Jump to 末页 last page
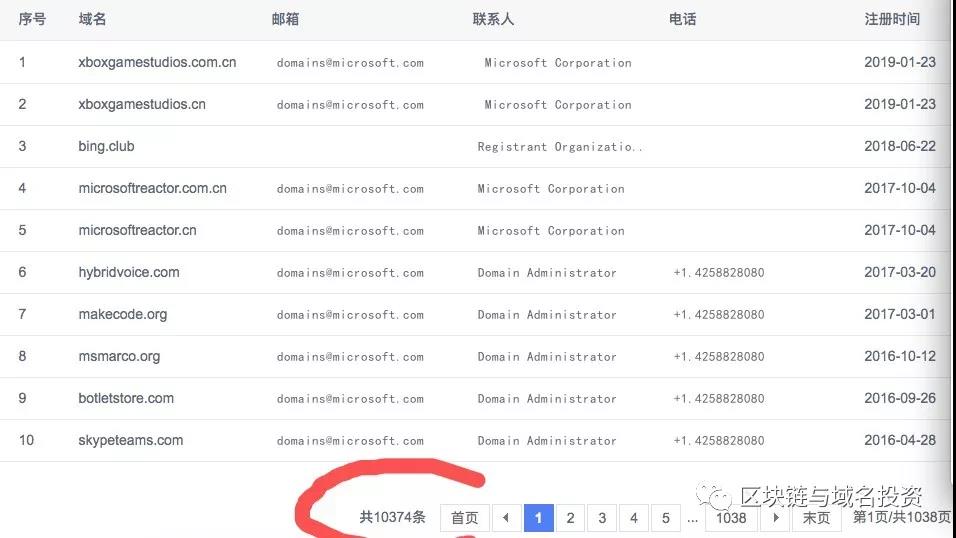956x538 pixels. 816,518
